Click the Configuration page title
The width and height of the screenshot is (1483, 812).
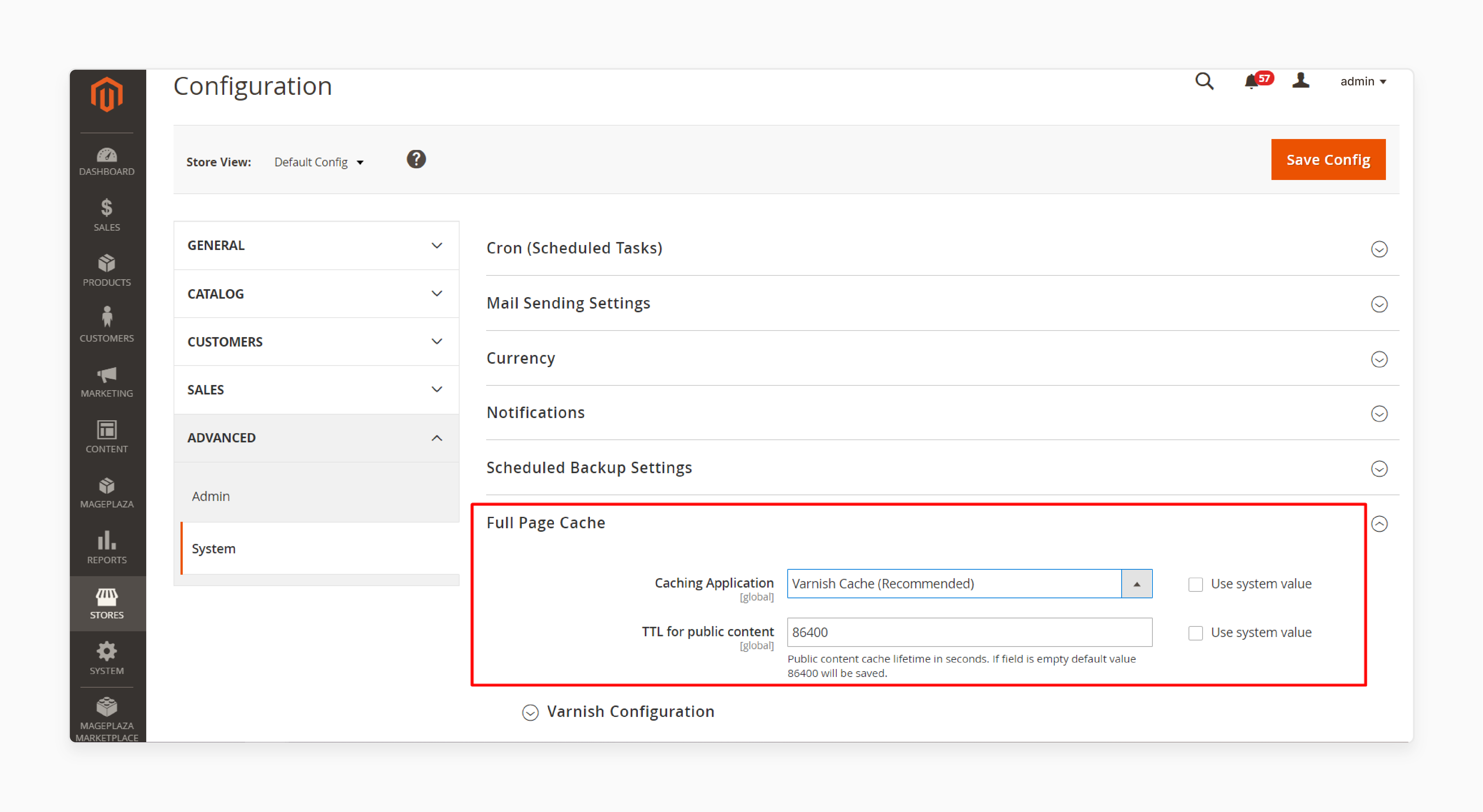[x=253, y=87]
